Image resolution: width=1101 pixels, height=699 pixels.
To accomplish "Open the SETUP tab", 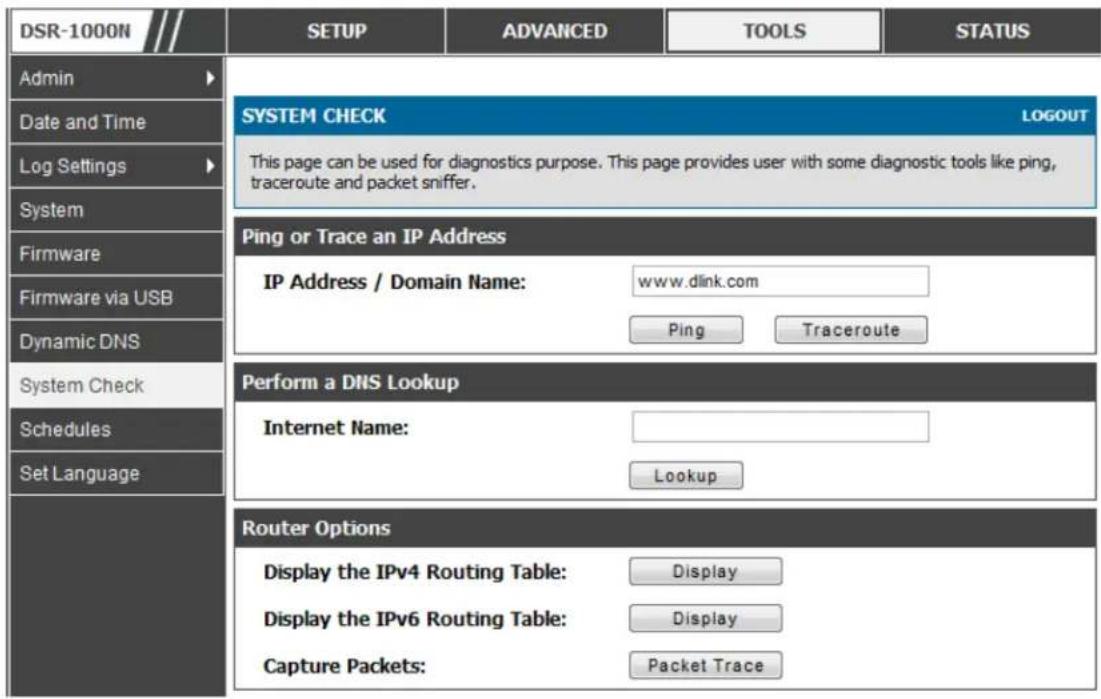I will [336, 31].
